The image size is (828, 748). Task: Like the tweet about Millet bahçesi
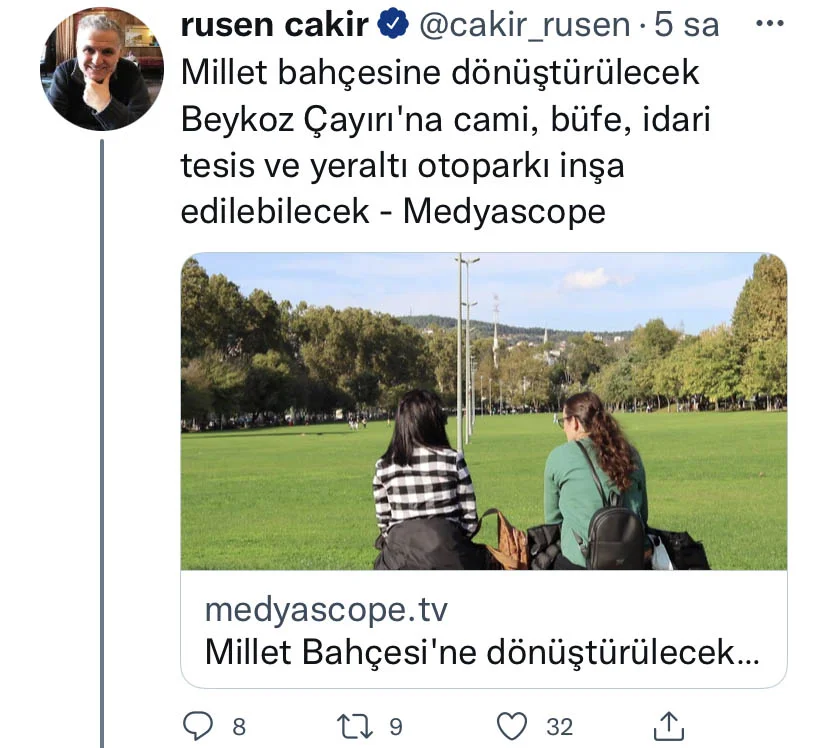(x=513, y=722)
